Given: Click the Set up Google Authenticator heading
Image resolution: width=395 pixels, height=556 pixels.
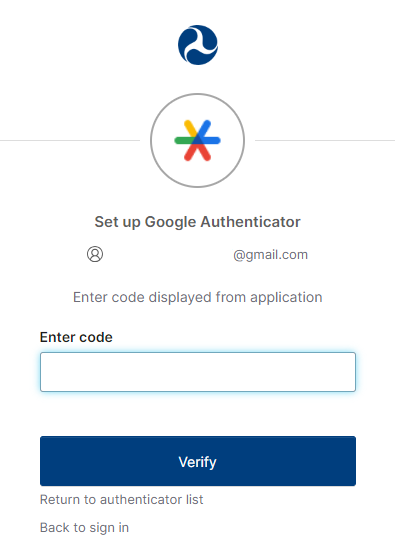Looking at the screenshot, I should pyautogui.click(x=198, y=222).
